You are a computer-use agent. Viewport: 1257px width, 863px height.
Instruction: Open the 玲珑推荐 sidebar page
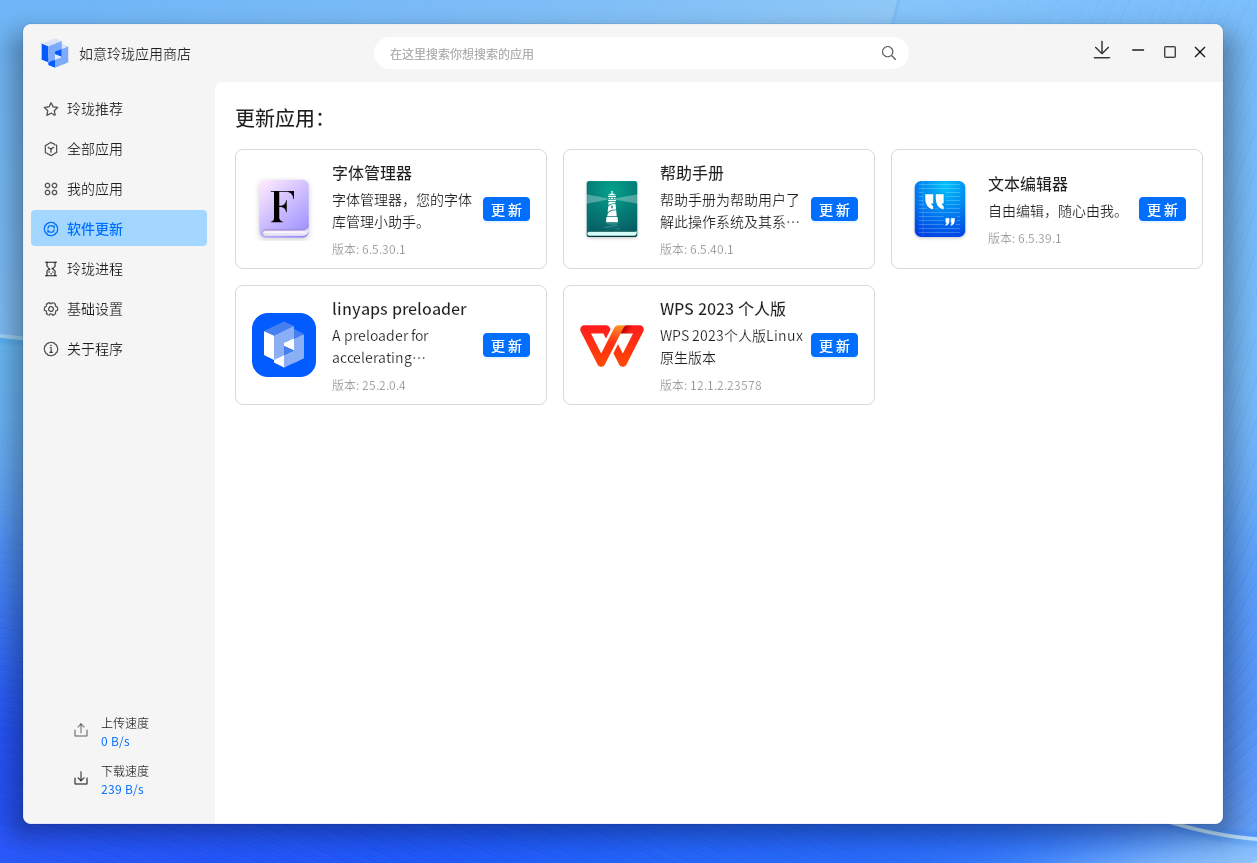tap(119, 109)
